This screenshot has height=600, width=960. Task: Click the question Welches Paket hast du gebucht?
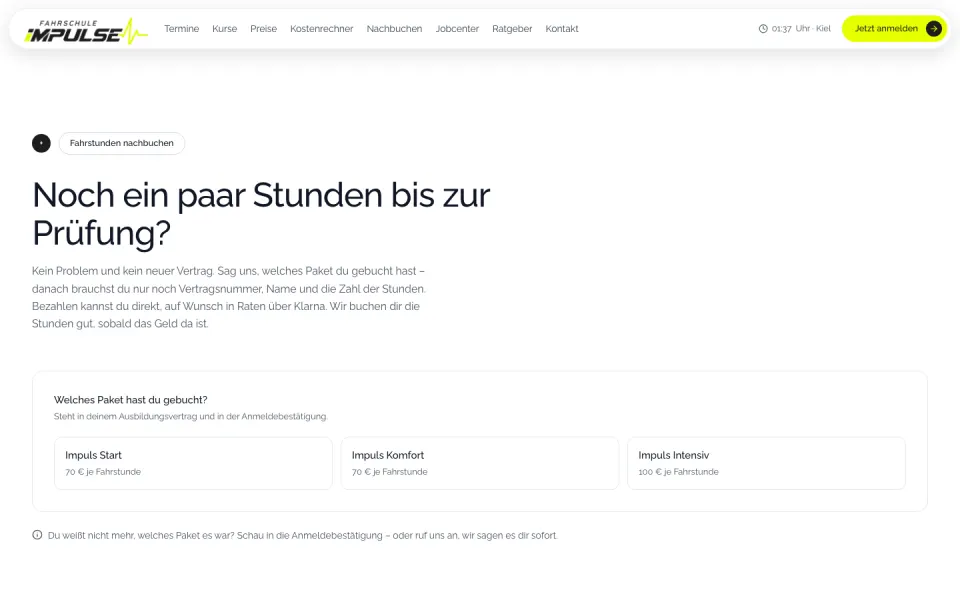[x=130, y=400]
